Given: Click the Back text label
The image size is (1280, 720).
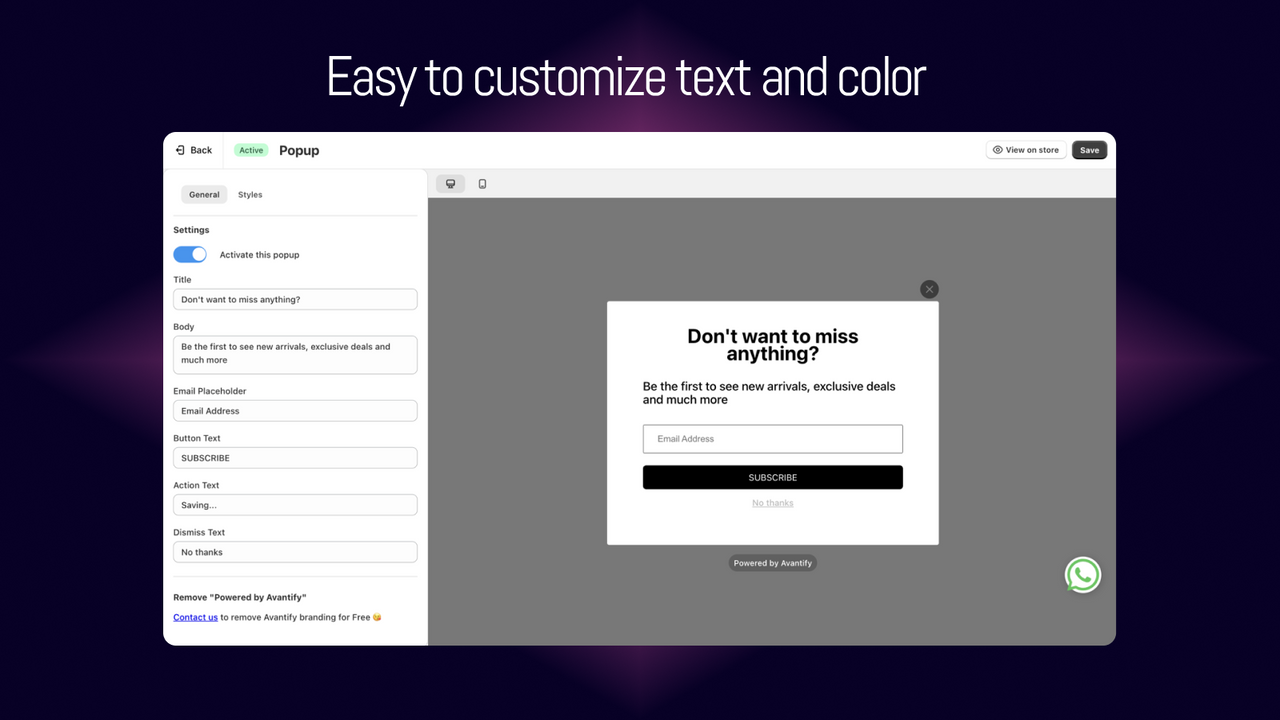Looking at the screenshot, I should [201, 150].
